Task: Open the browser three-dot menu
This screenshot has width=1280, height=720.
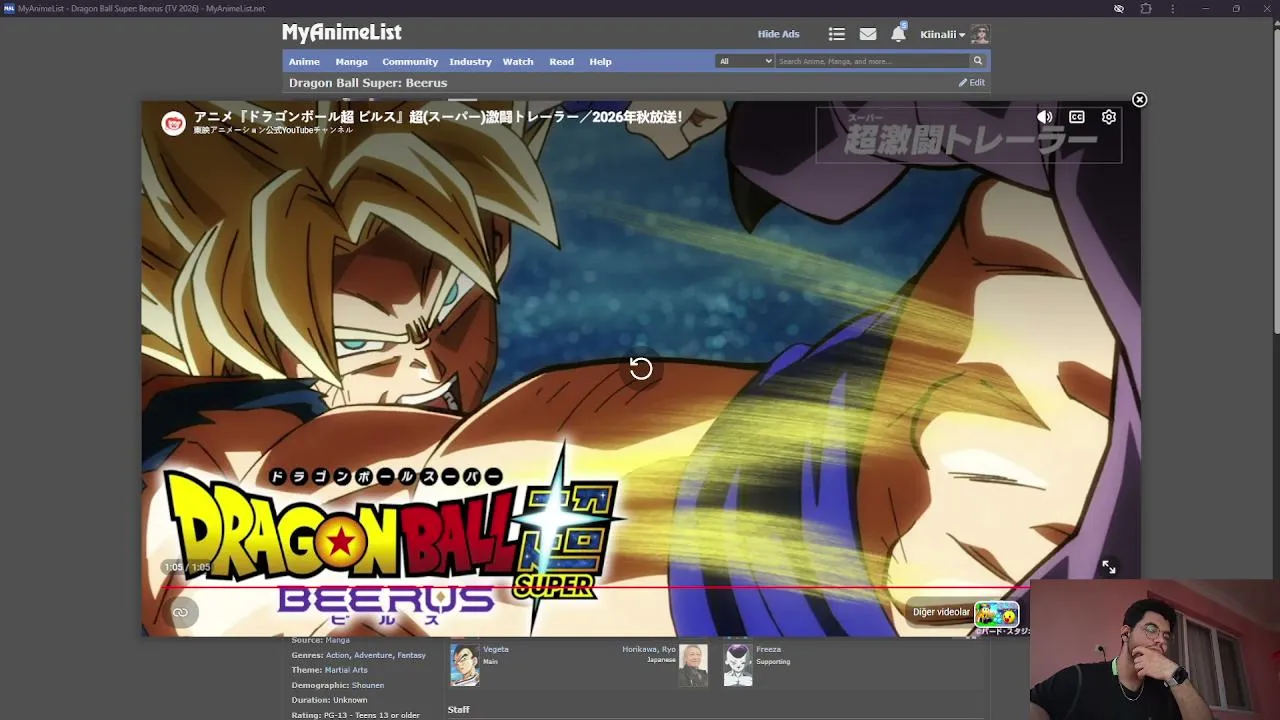Action: tap(1173, 8)
